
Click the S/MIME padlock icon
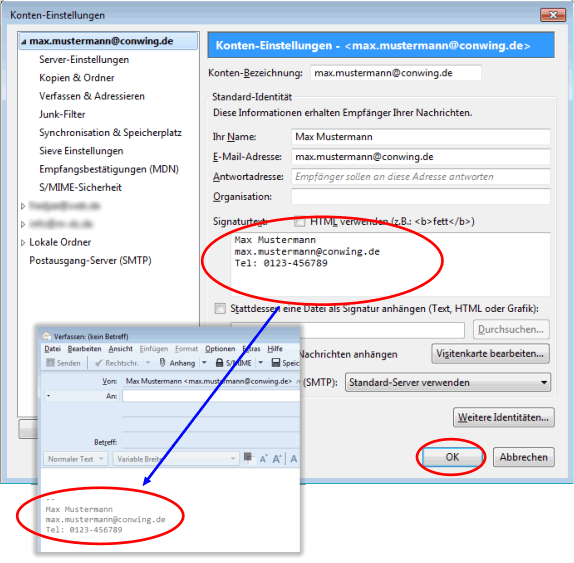tap(219, 362)
